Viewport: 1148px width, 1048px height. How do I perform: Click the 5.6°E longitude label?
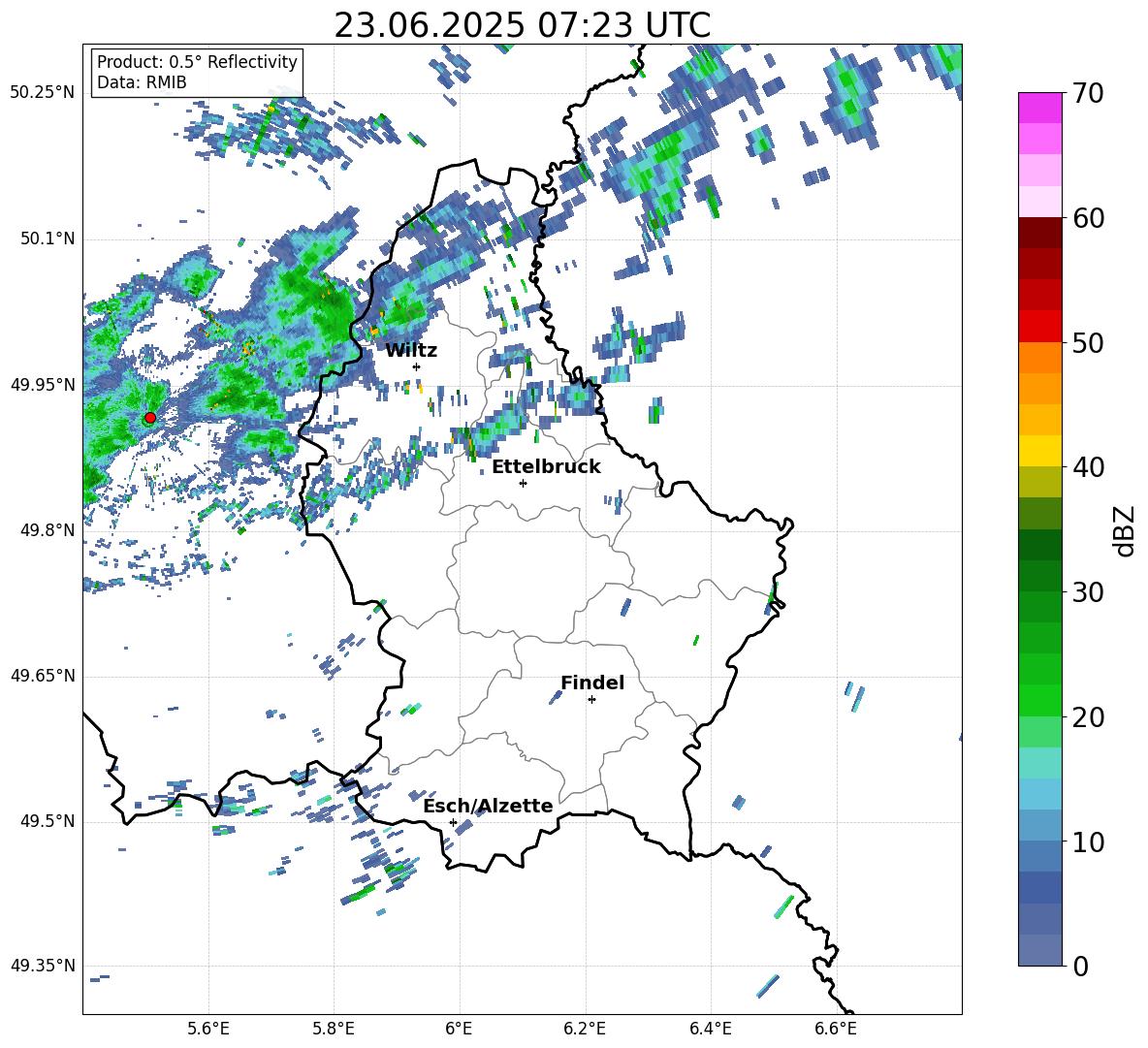[208, 1029]
